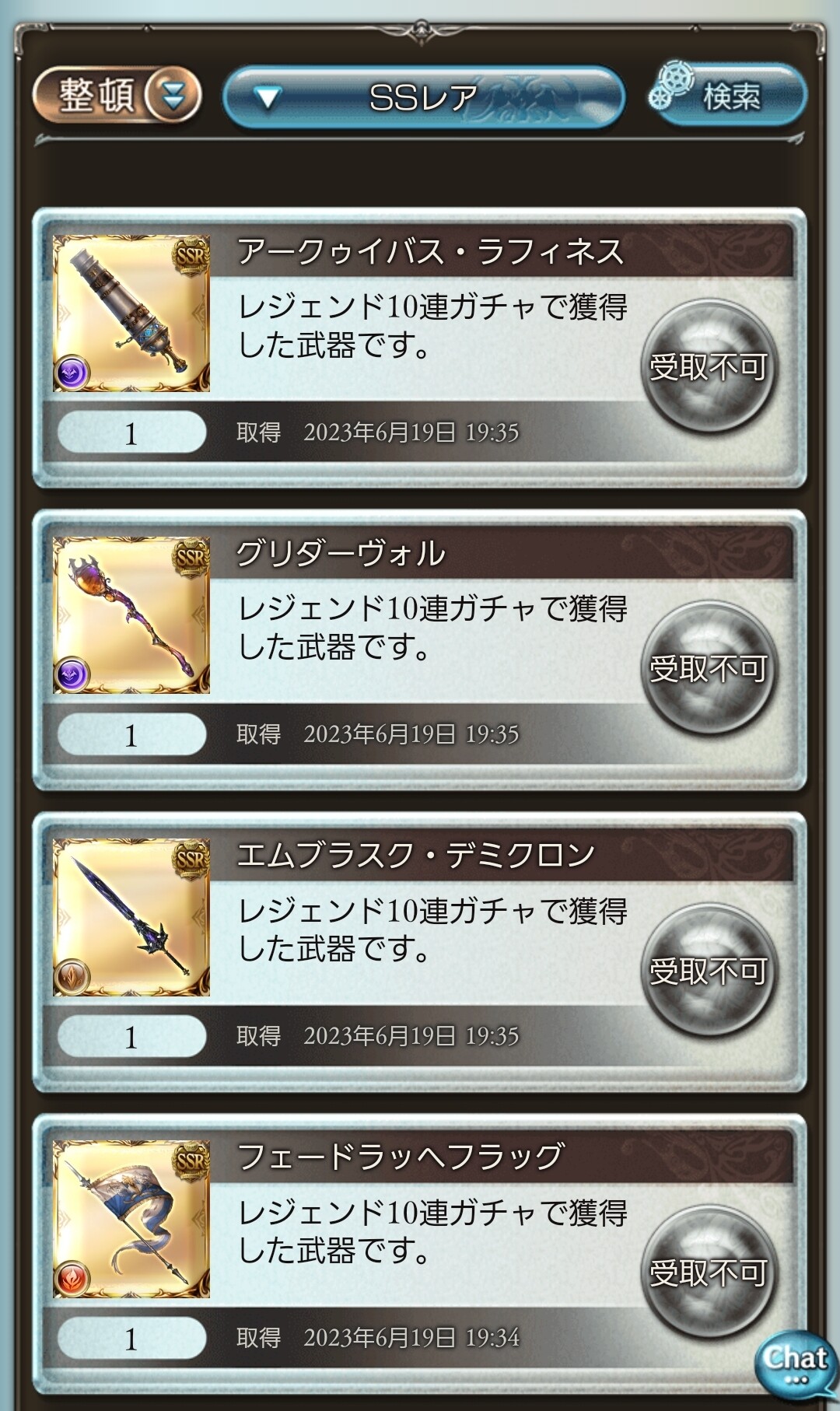This screenshot has height=1411, width=840.
Task: Tap the double-arrow icon on the 整頓 button
Action: pyautogui.click(x=173, y=96)
